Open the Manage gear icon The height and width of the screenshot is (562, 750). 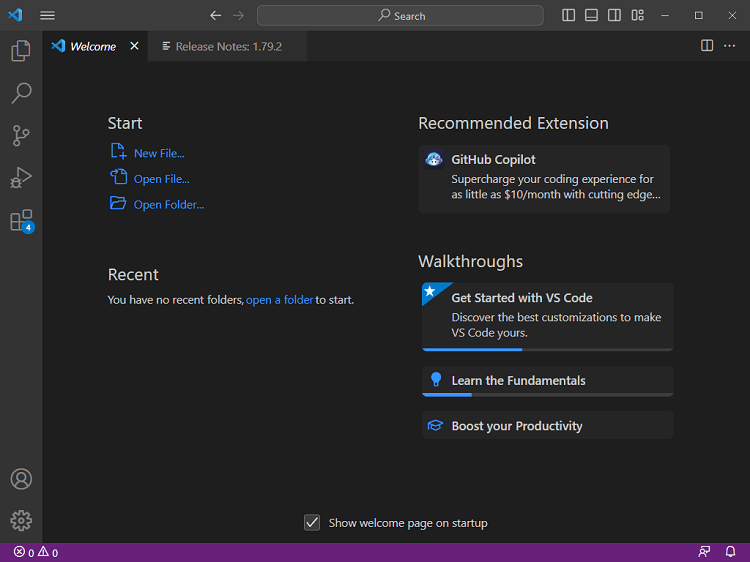[21, 520]
